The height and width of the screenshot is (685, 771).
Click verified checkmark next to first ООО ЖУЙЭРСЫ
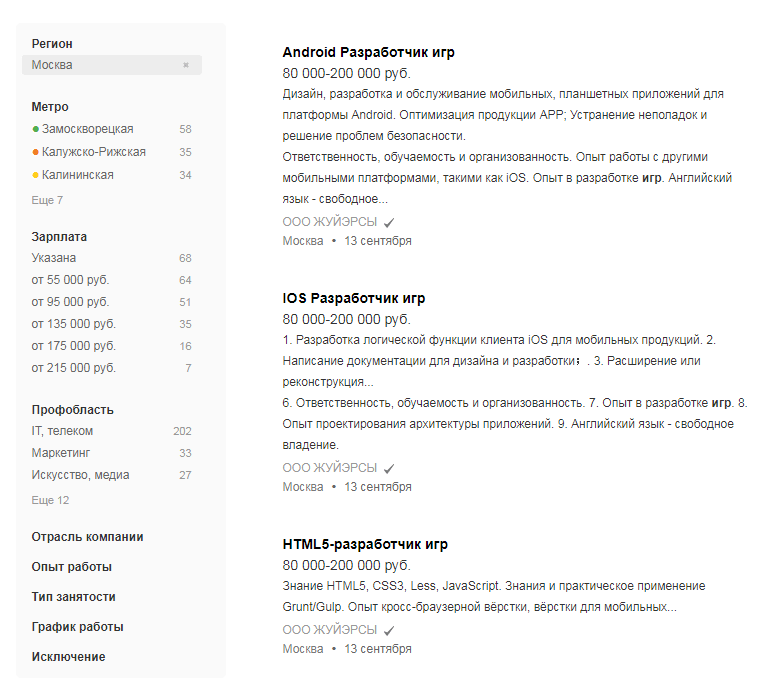389,223
